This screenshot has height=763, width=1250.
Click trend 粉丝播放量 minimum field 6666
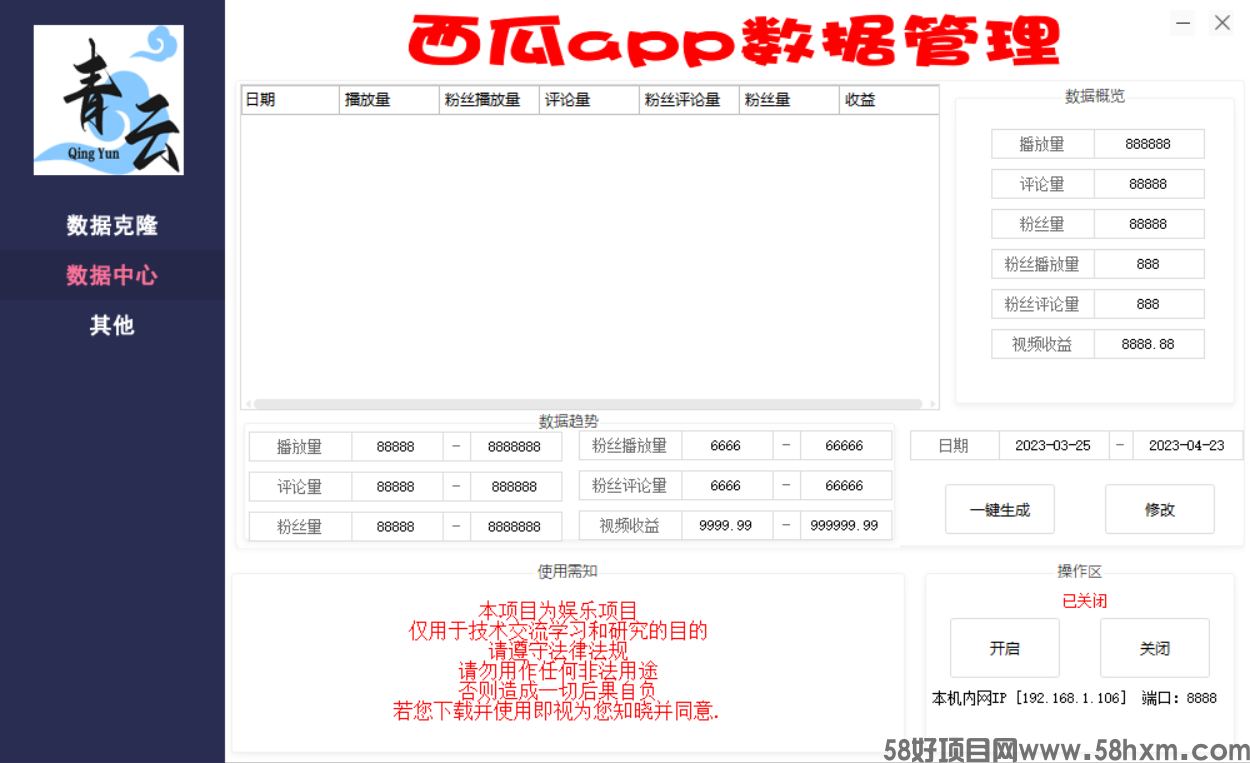[726, 446]
